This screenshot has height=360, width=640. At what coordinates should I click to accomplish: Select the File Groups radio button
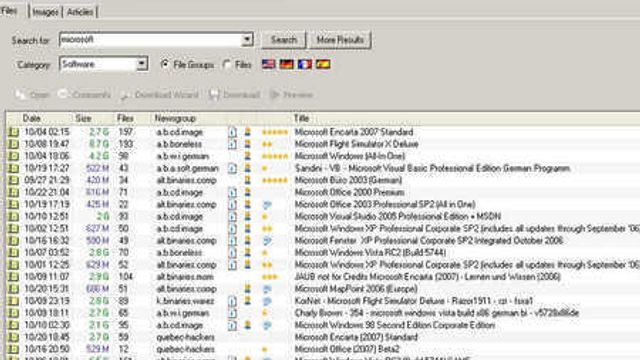point(164,64)
